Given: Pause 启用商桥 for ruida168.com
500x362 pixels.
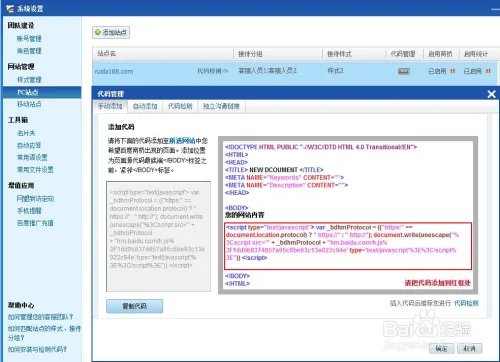Looking at the screenshot, I should [452, 71].
